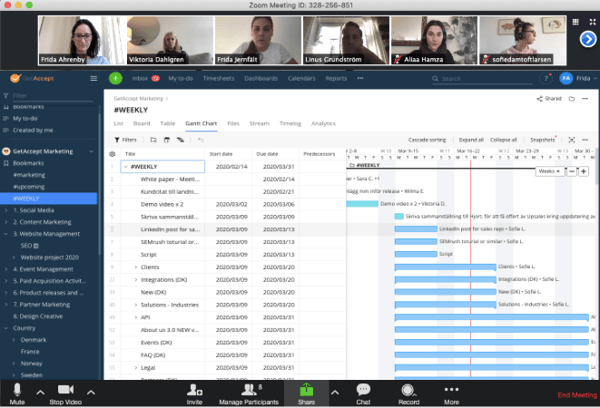600x408 pixels.
Task: Open the top navigation more options ellipsis
Action: pyautogui.click(x=360, y=78)
